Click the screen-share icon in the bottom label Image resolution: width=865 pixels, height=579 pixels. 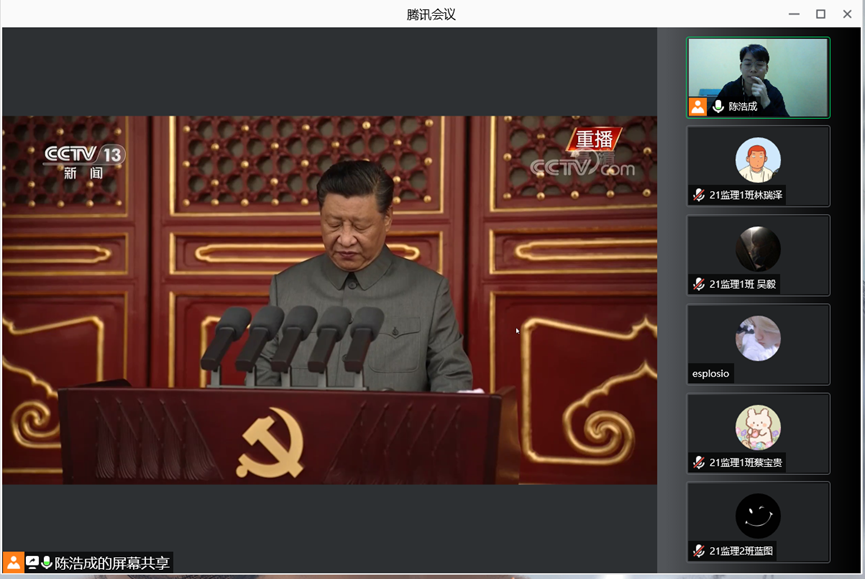32,562
